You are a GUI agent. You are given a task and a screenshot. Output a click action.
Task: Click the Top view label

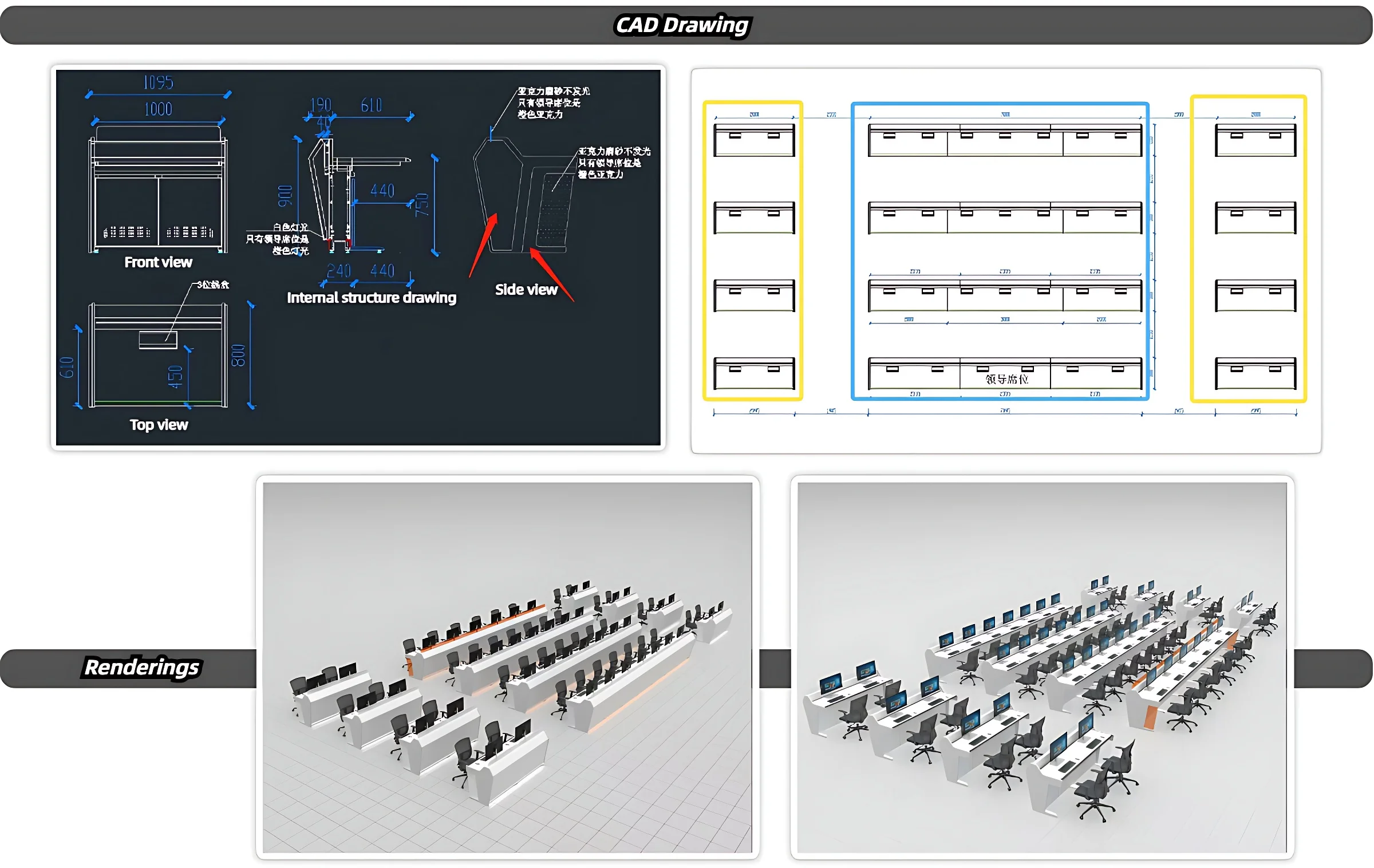(x=159, y=425)
